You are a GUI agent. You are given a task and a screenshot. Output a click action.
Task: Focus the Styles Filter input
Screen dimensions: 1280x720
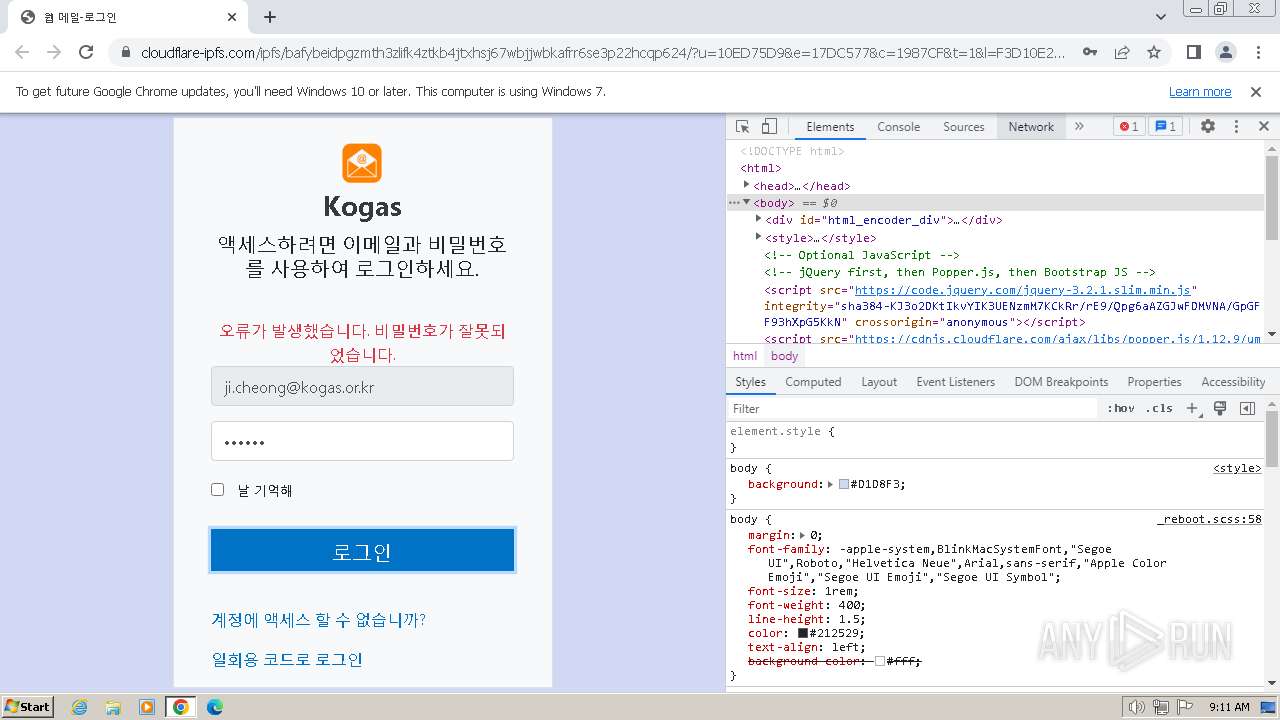pos(913,408)
